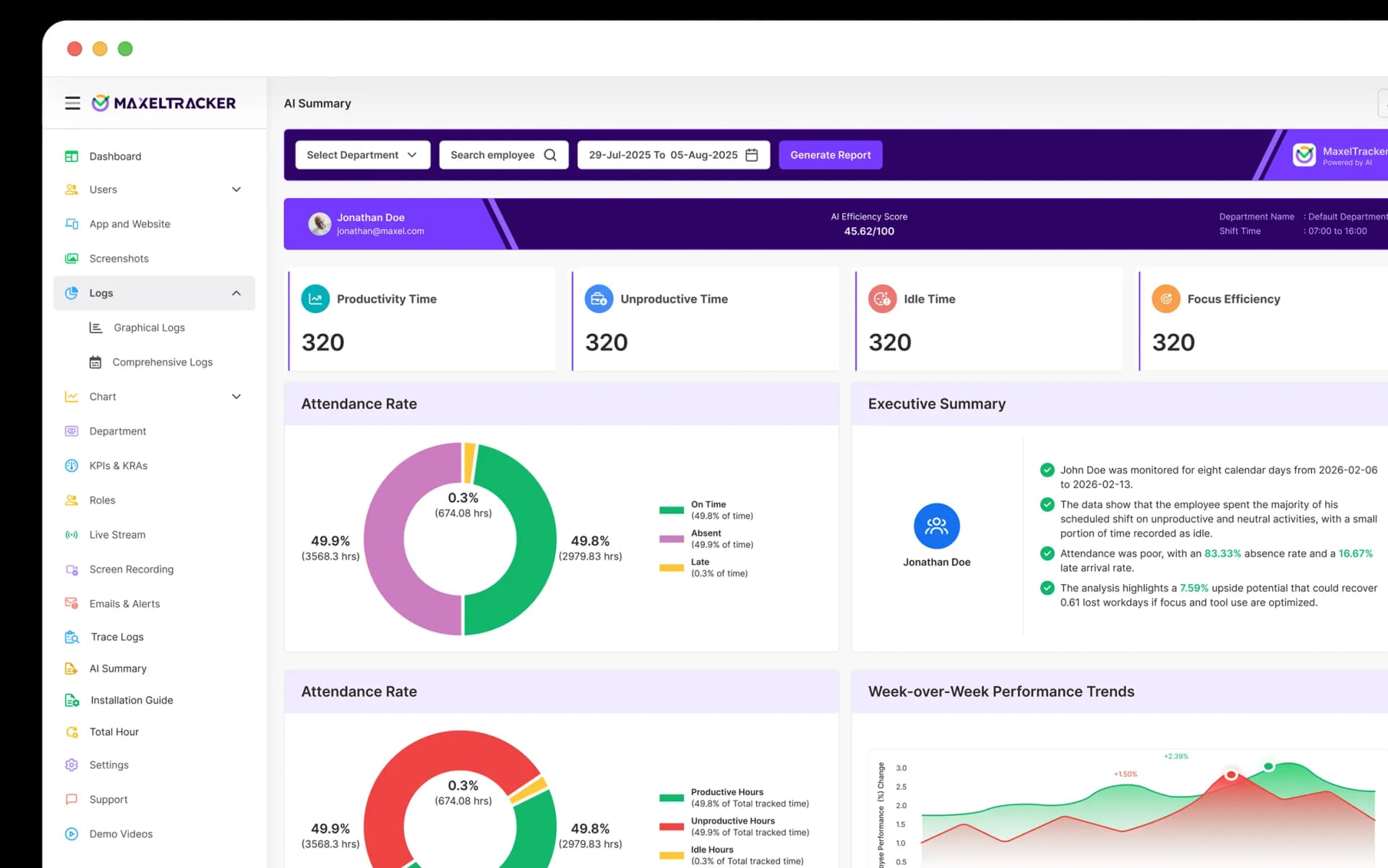Expand the Chart menu chevron
The height and width of the screenshot is (868, 1388).
click(236, 397)
